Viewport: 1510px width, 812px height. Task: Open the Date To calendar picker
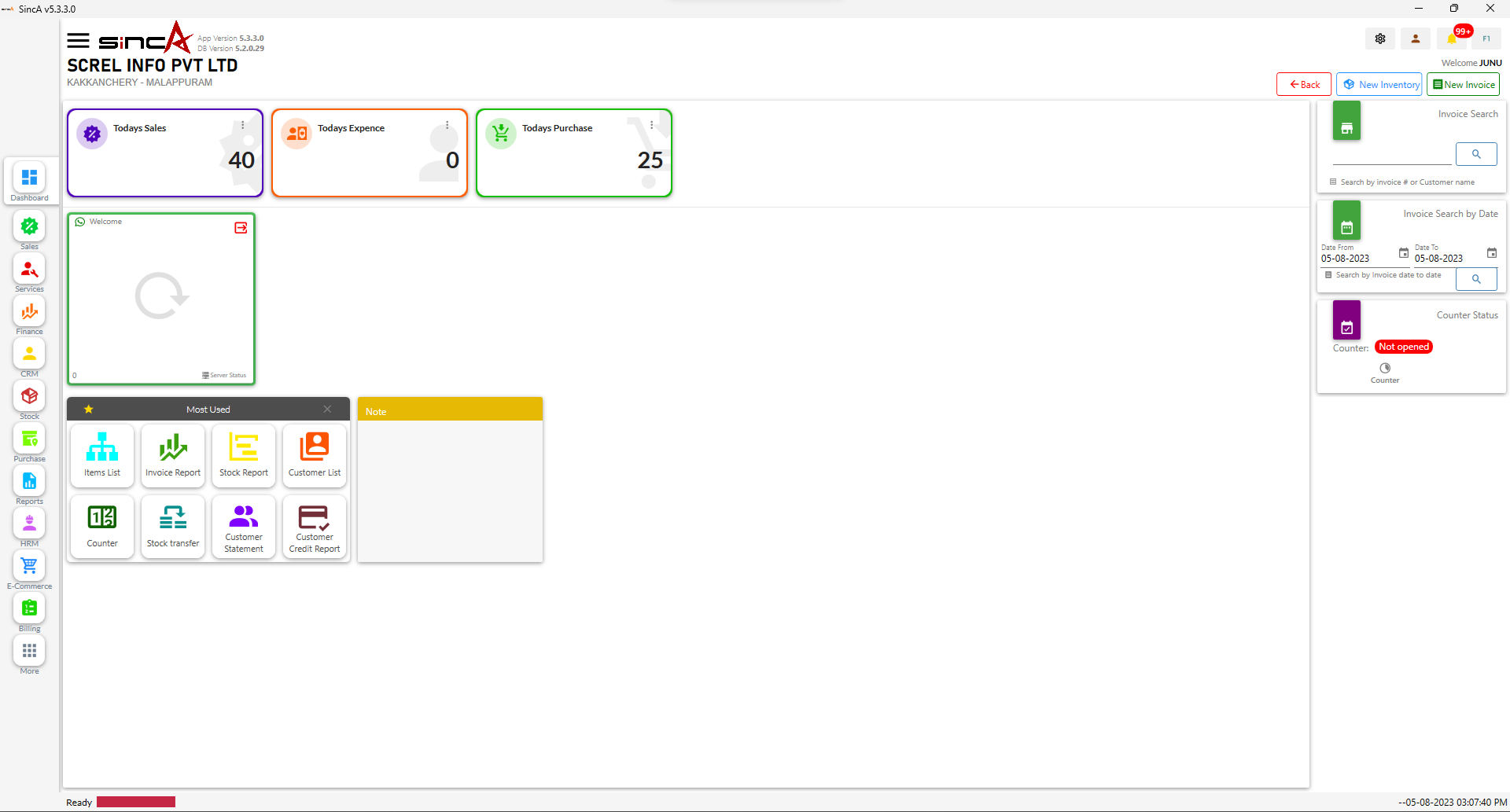(1492, 253)
